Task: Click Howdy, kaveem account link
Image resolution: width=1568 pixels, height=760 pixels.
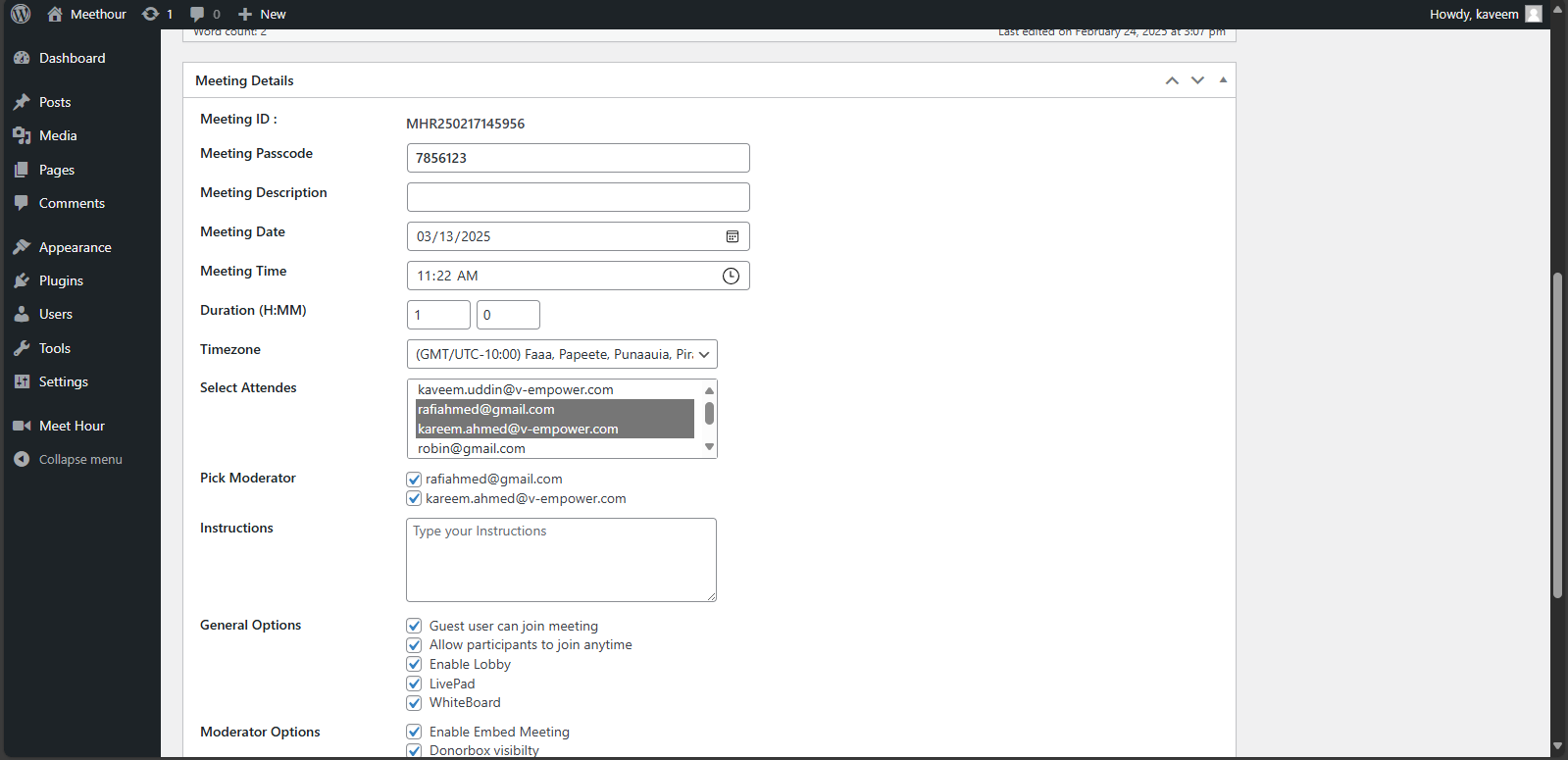Action: click(x=1474, y=14)
